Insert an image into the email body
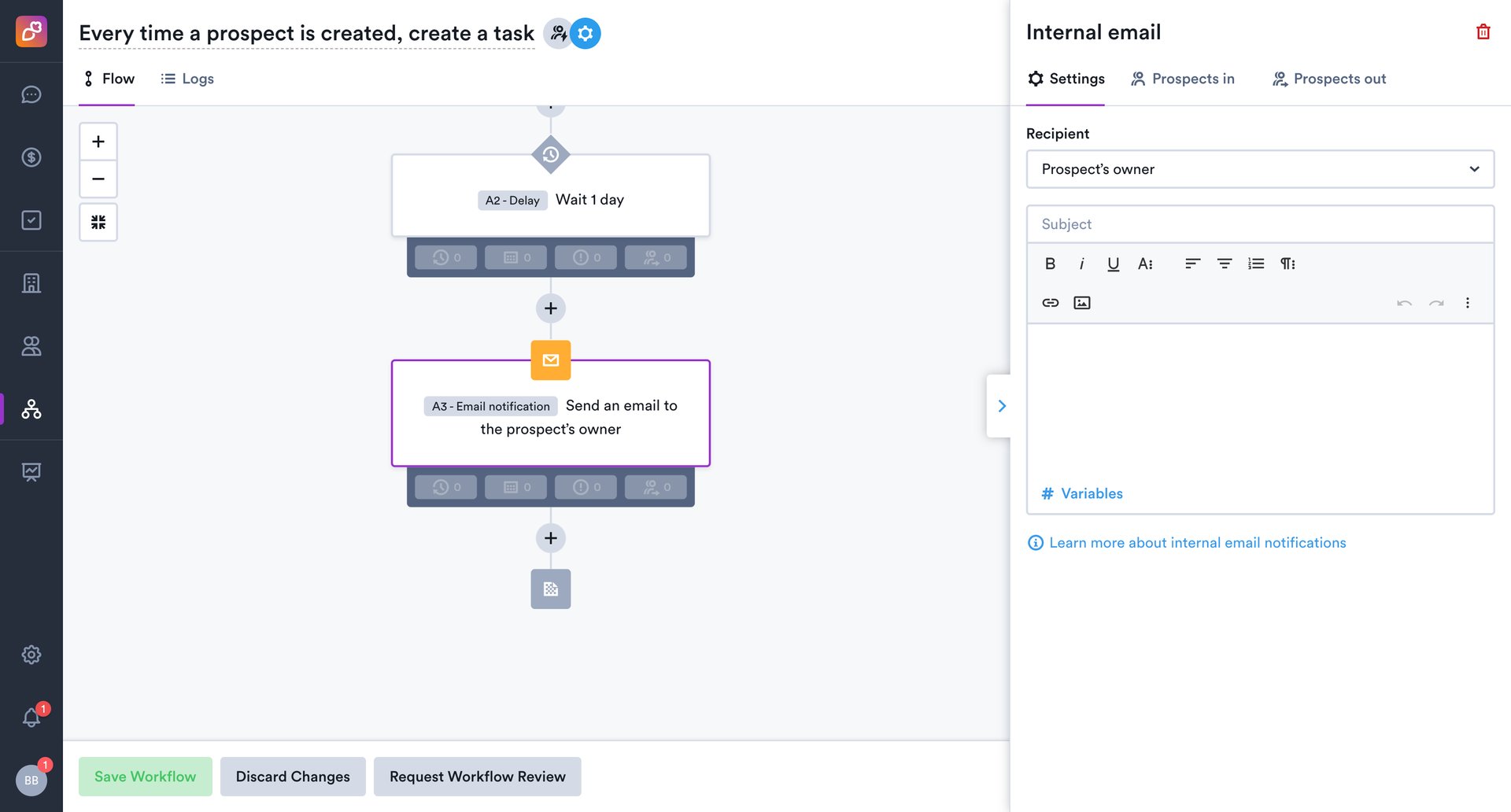 pos(1081,302)
